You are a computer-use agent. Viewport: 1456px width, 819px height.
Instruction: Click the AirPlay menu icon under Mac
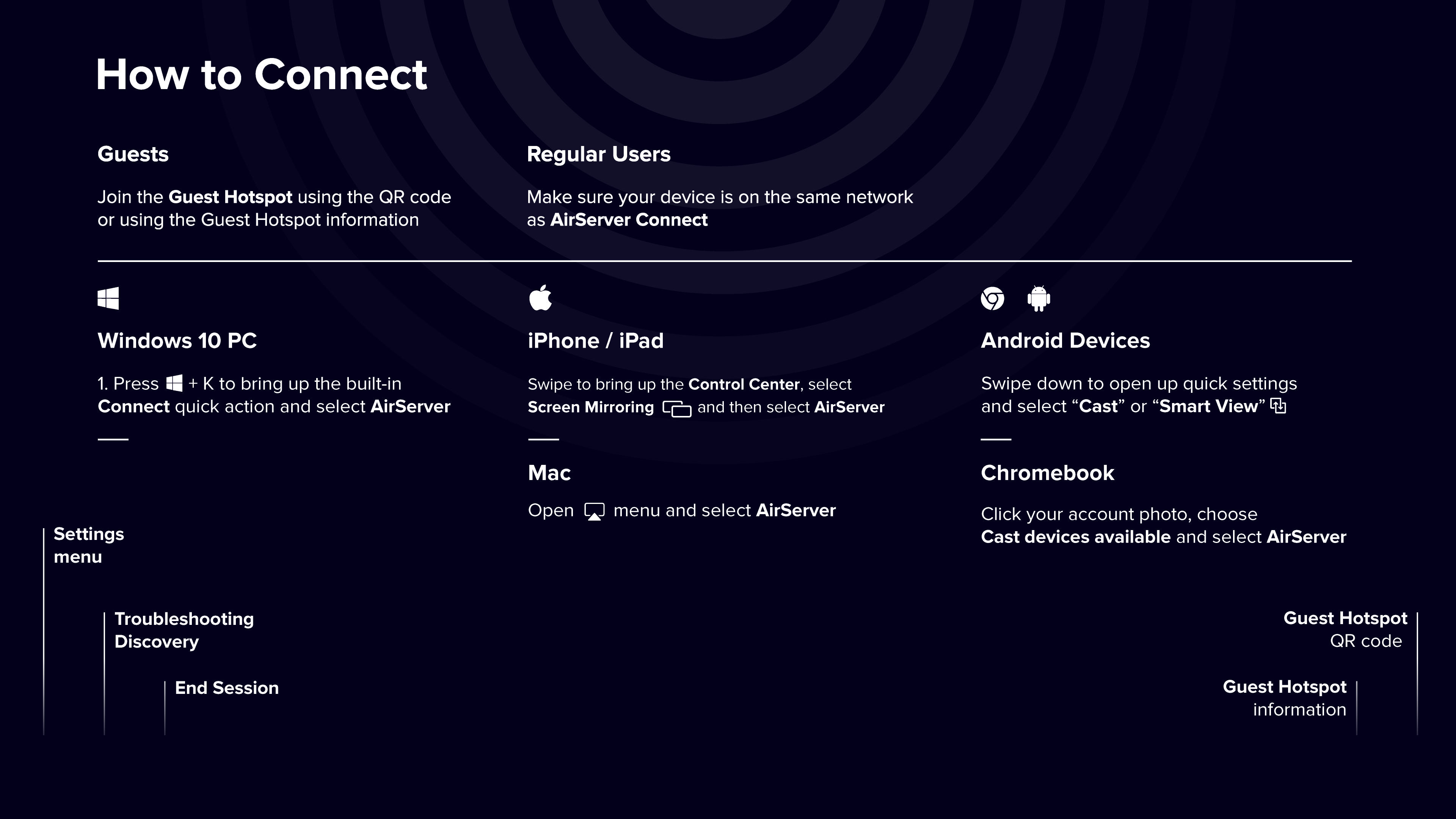[x=594, y=511]
